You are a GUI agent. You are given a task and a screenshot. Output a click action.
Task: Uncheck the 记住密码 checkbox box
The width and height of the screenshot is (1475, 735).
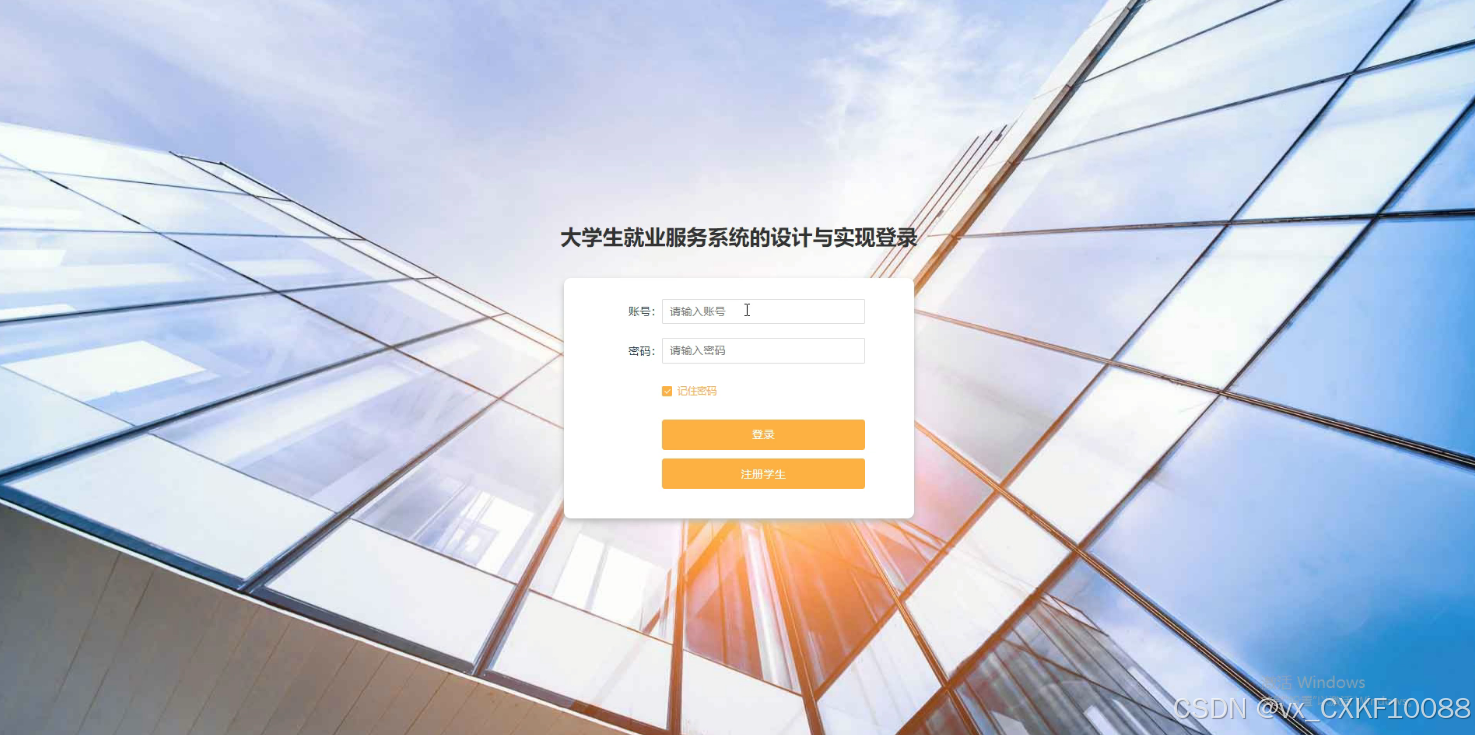667,391
